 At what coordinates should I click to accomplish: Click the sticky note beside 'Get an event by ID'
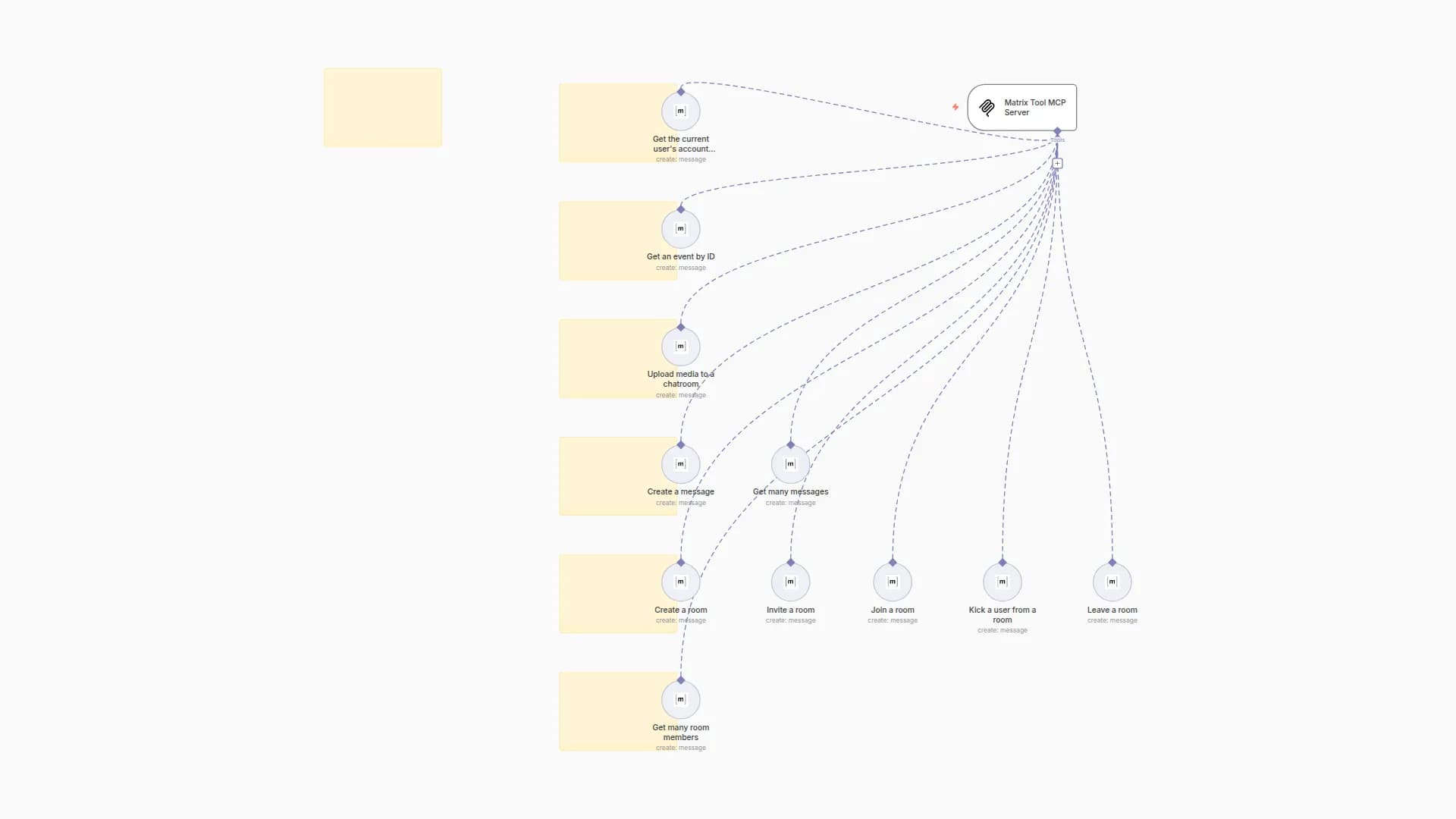click(607, 241)
